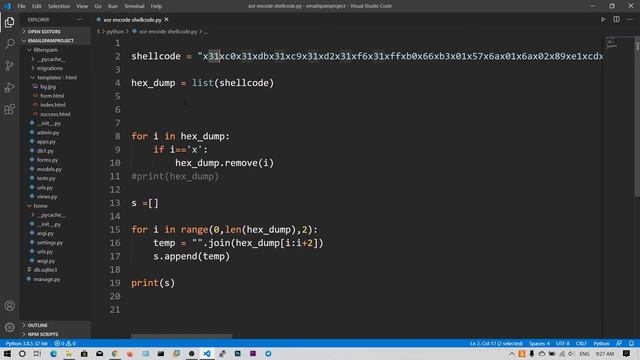Close the xor encode shellcode.py tab
Screen dimensions: 640x360
(x=167, y=20)
